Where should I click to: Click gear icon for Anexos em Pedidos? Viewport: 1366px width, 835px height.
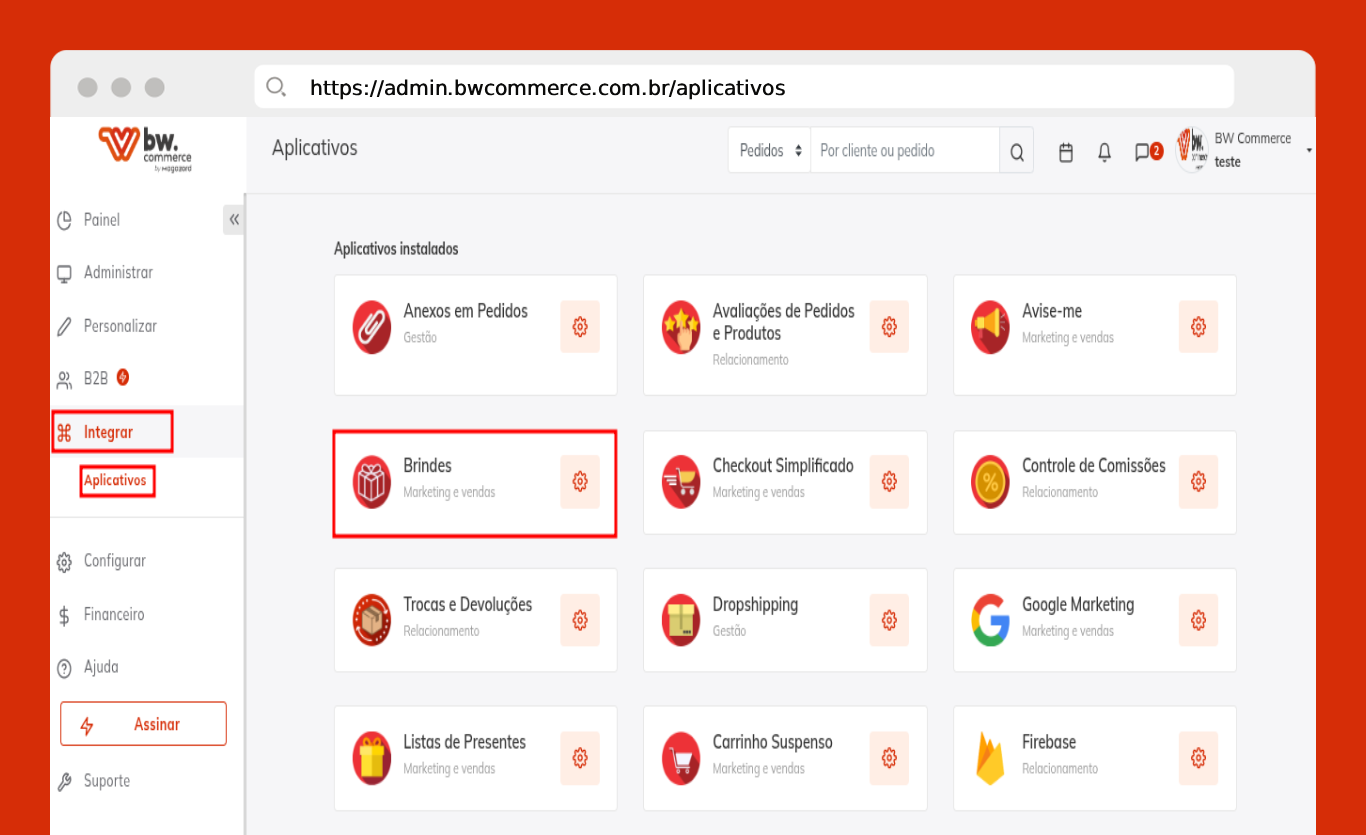click(x=580, y=326)
